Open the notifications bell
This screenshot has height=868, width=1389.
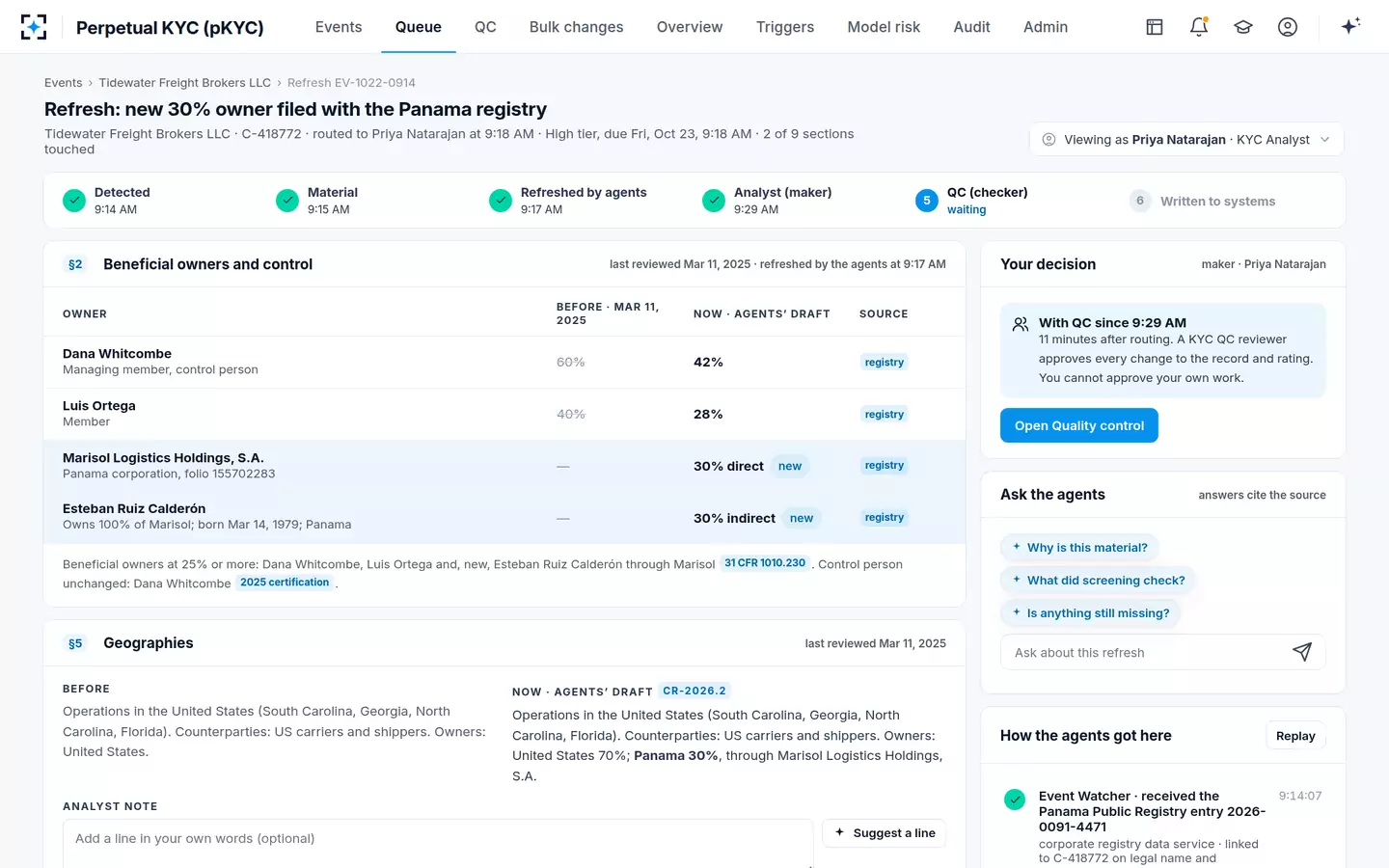[1199, 27]
